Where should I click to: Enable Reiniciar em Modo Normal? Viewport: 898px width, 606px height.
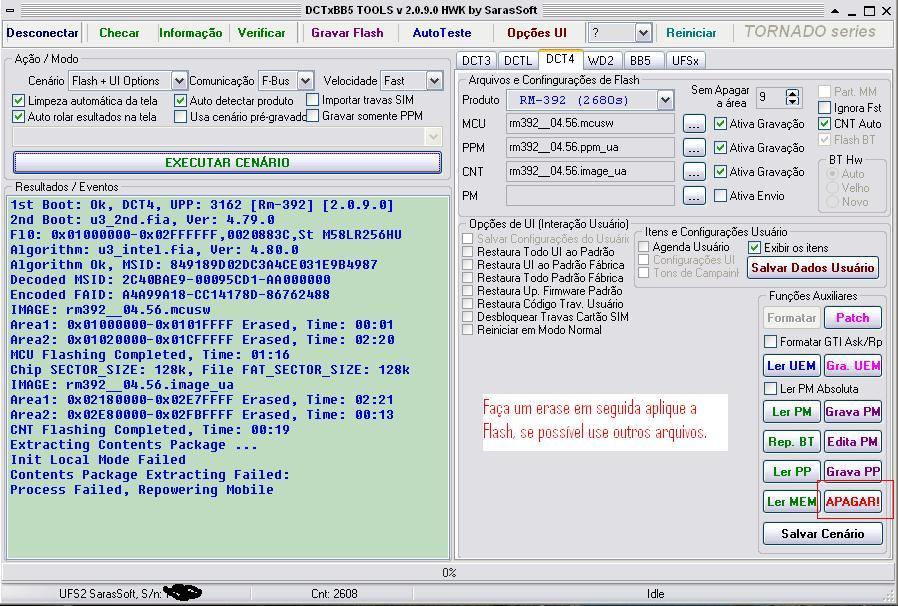(x=468, y=330)
